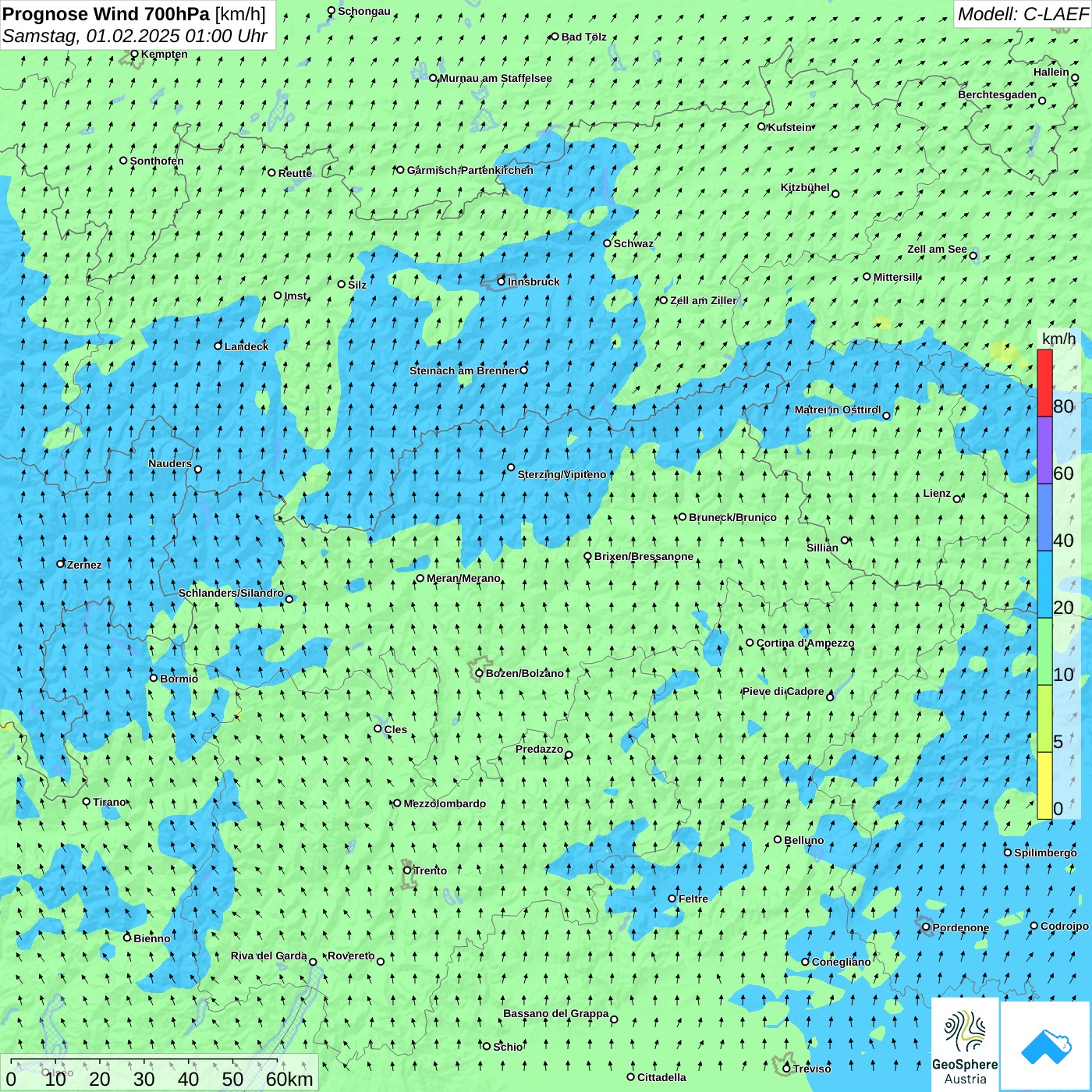The height and width of the screenshot is (1092, 1092).
Task: Click the Predazzo location marker
Action: (x=569, y=754)
